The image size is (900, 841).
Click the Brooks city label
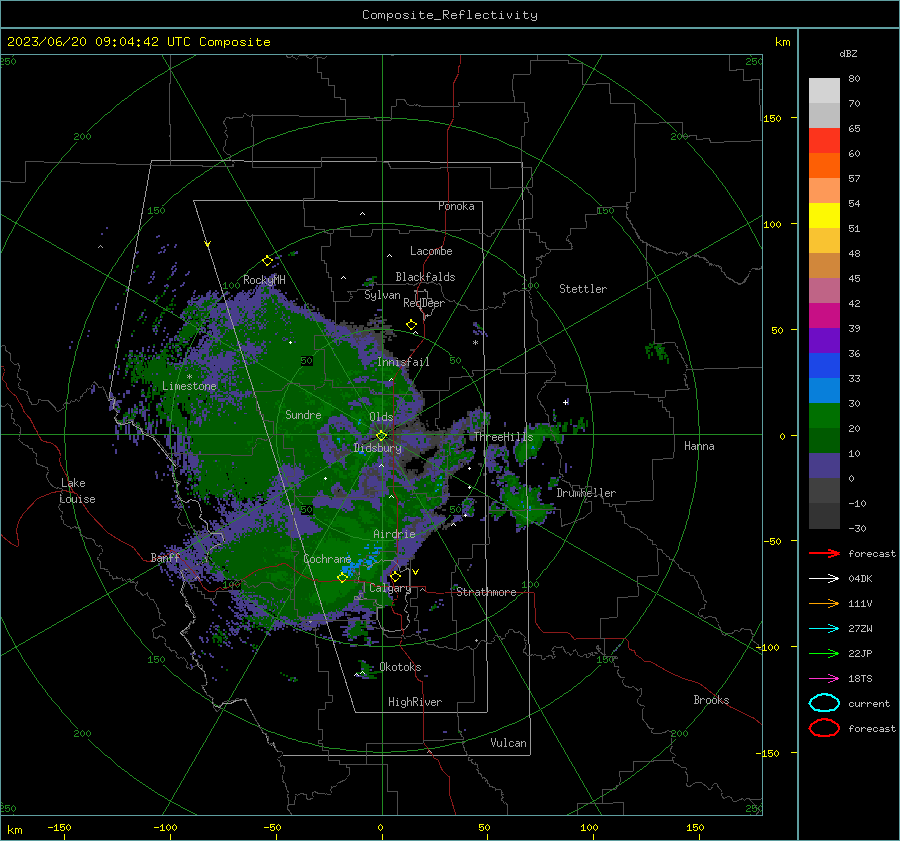click(x=711, y=700)
